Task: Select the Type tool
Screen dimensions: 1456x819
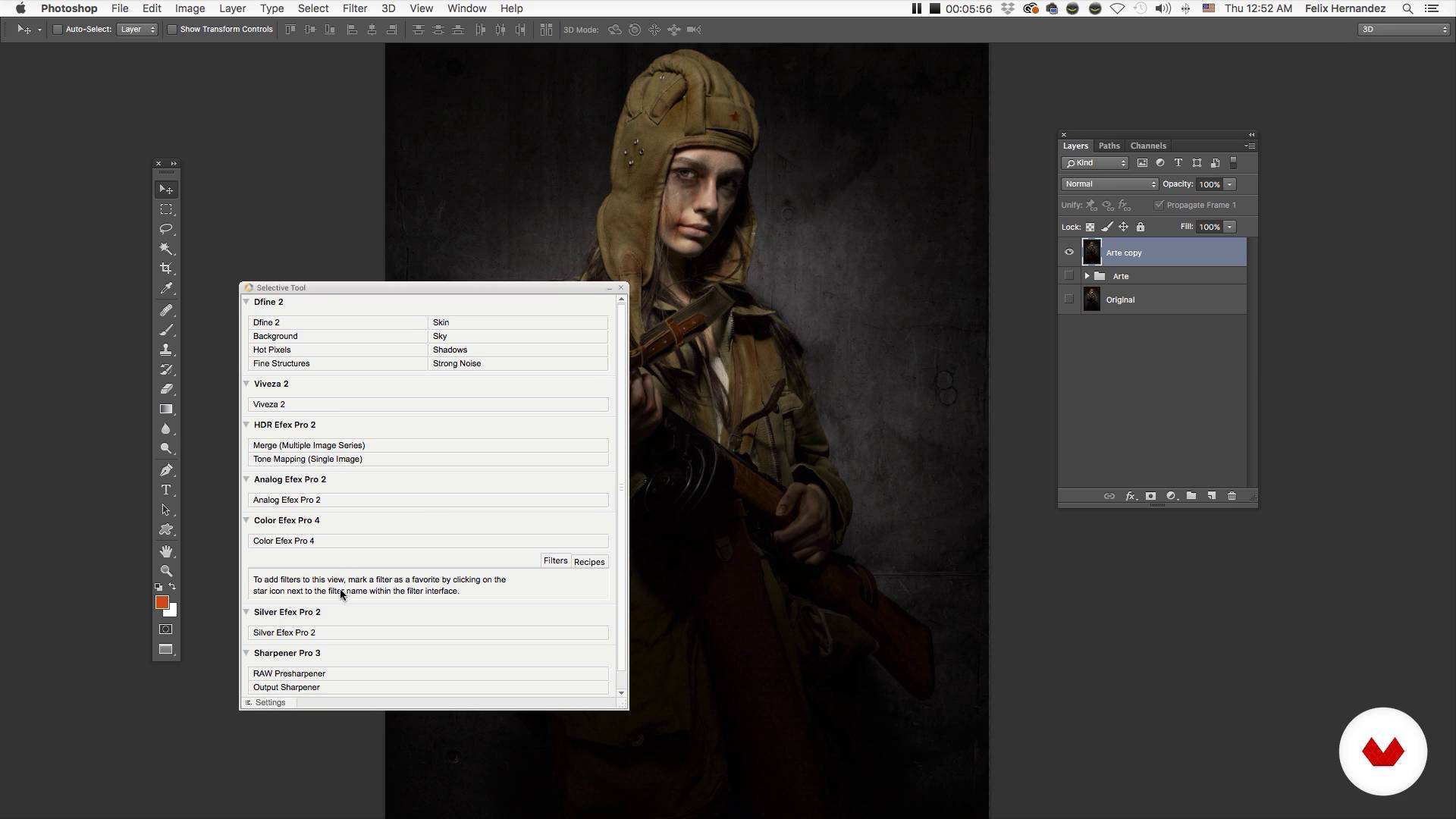Action: pos(166,490)
